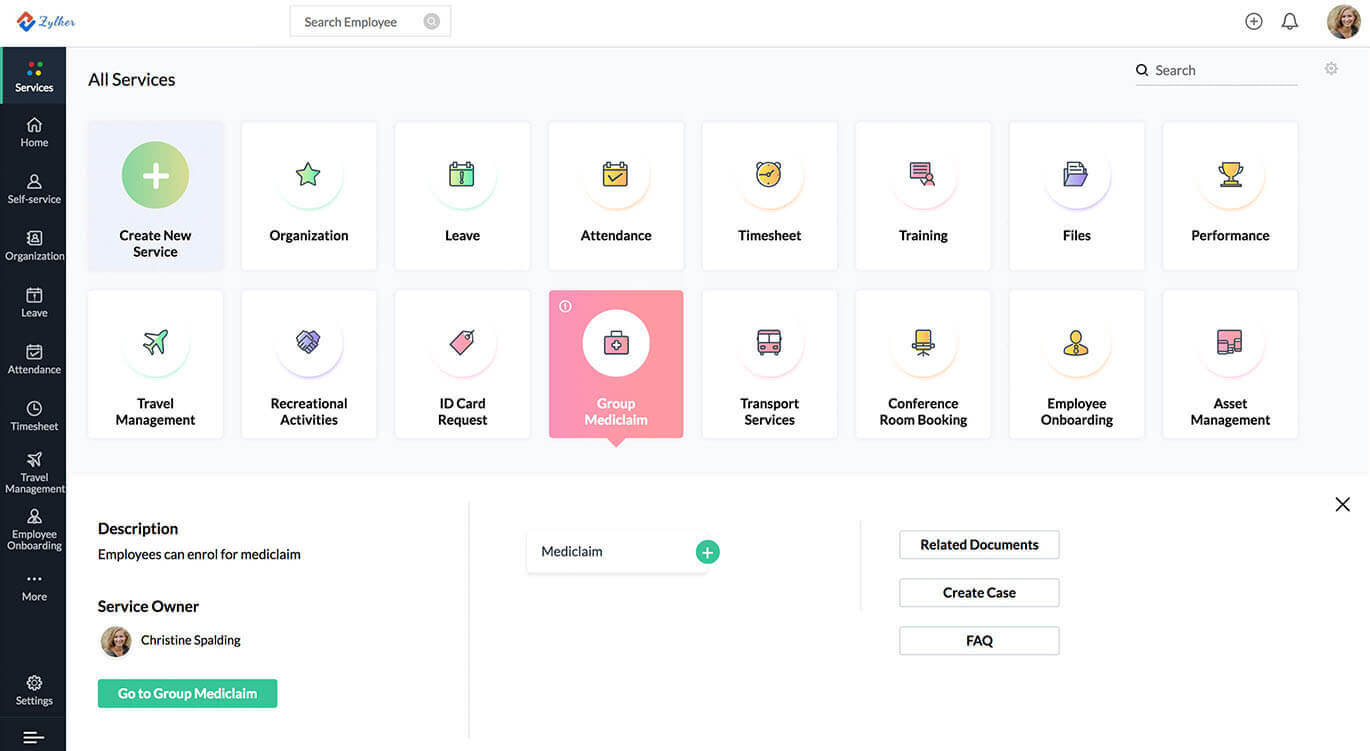Open the Travel Management airplane icon
This screenshot has height=751, width=1370.
click(x=155, y=343)
